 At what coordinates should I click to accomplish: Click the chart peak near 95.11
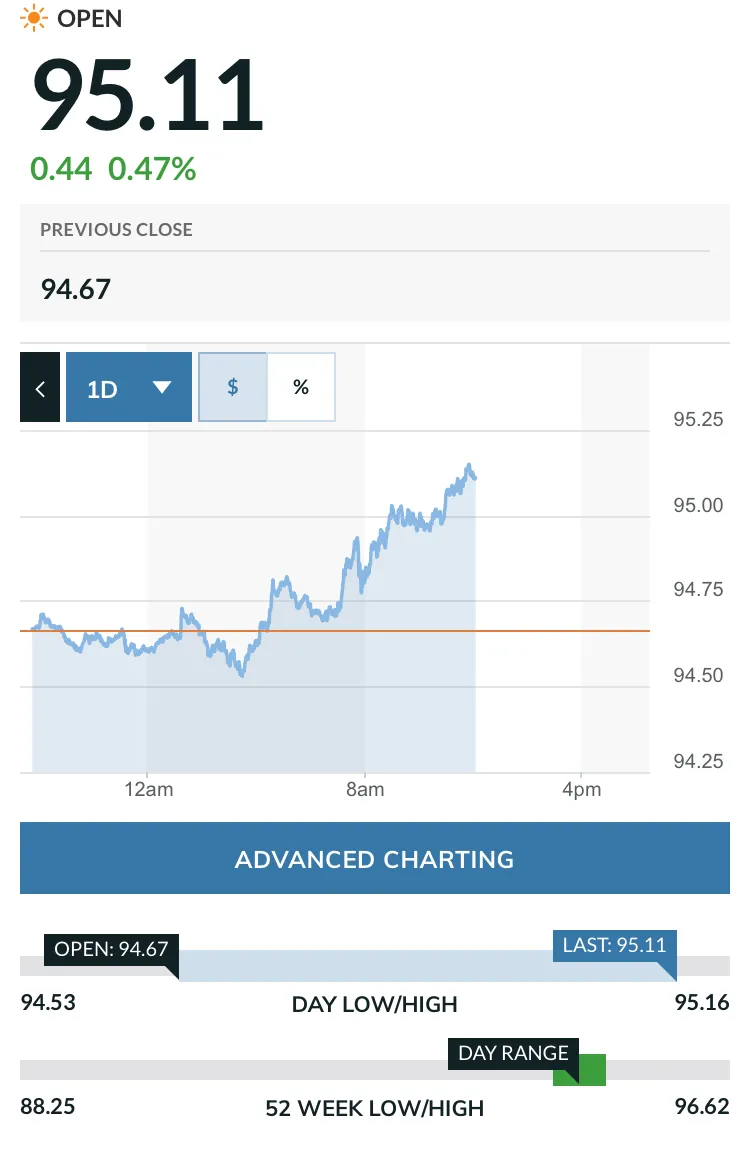(x=469, y=467)
